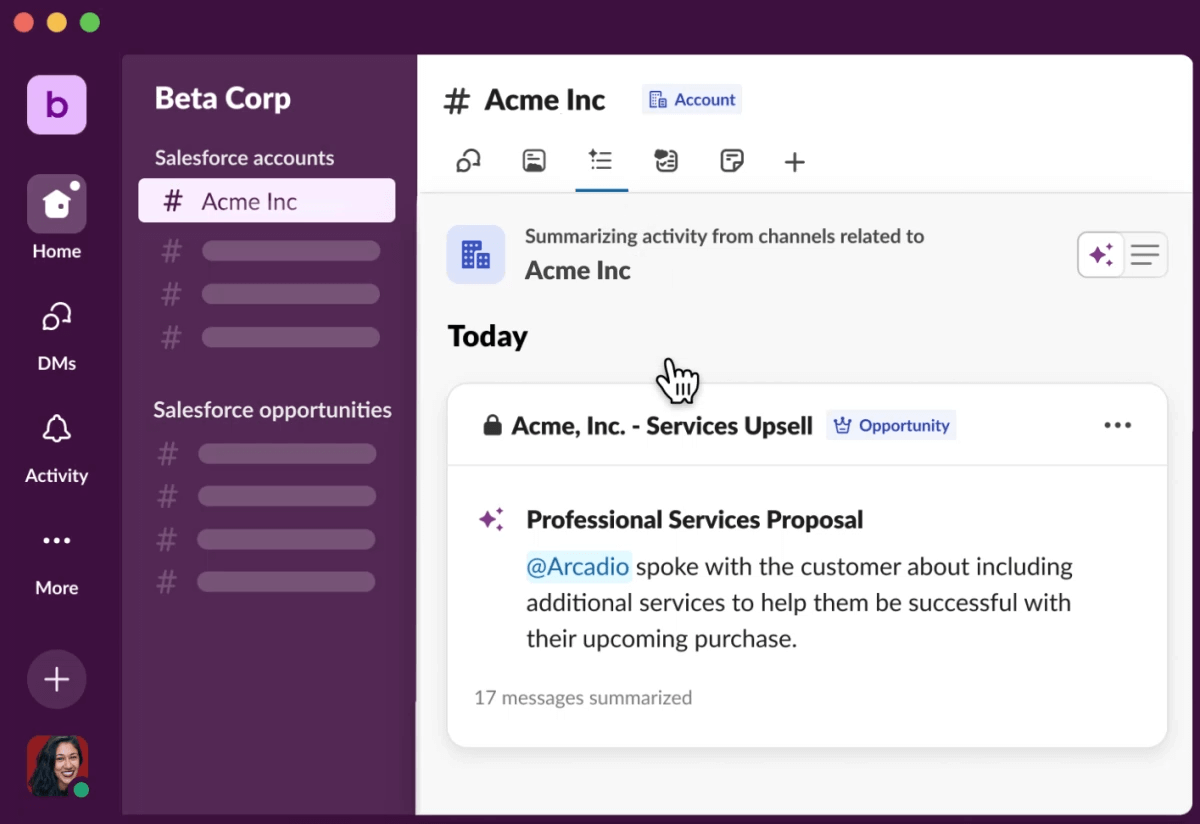Click the More ellipsis in sidebar

[56, 541]
